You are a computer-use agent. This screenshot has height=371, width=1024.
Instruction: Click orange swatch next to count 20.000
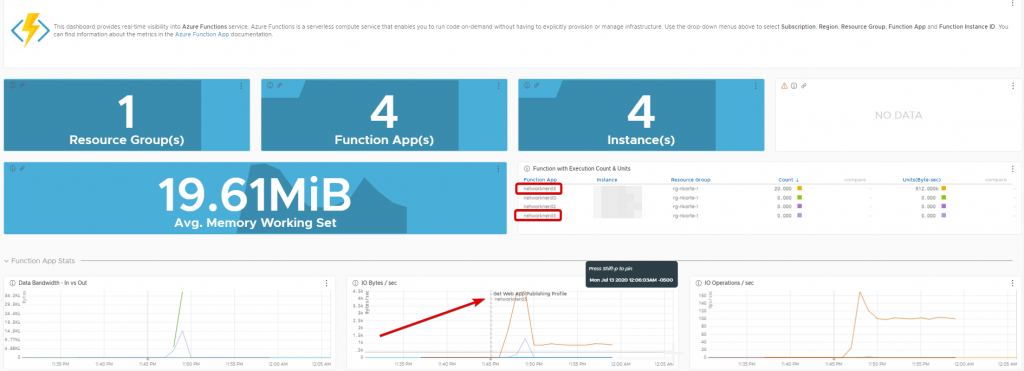pyautogui.click(x=799, y=189)
